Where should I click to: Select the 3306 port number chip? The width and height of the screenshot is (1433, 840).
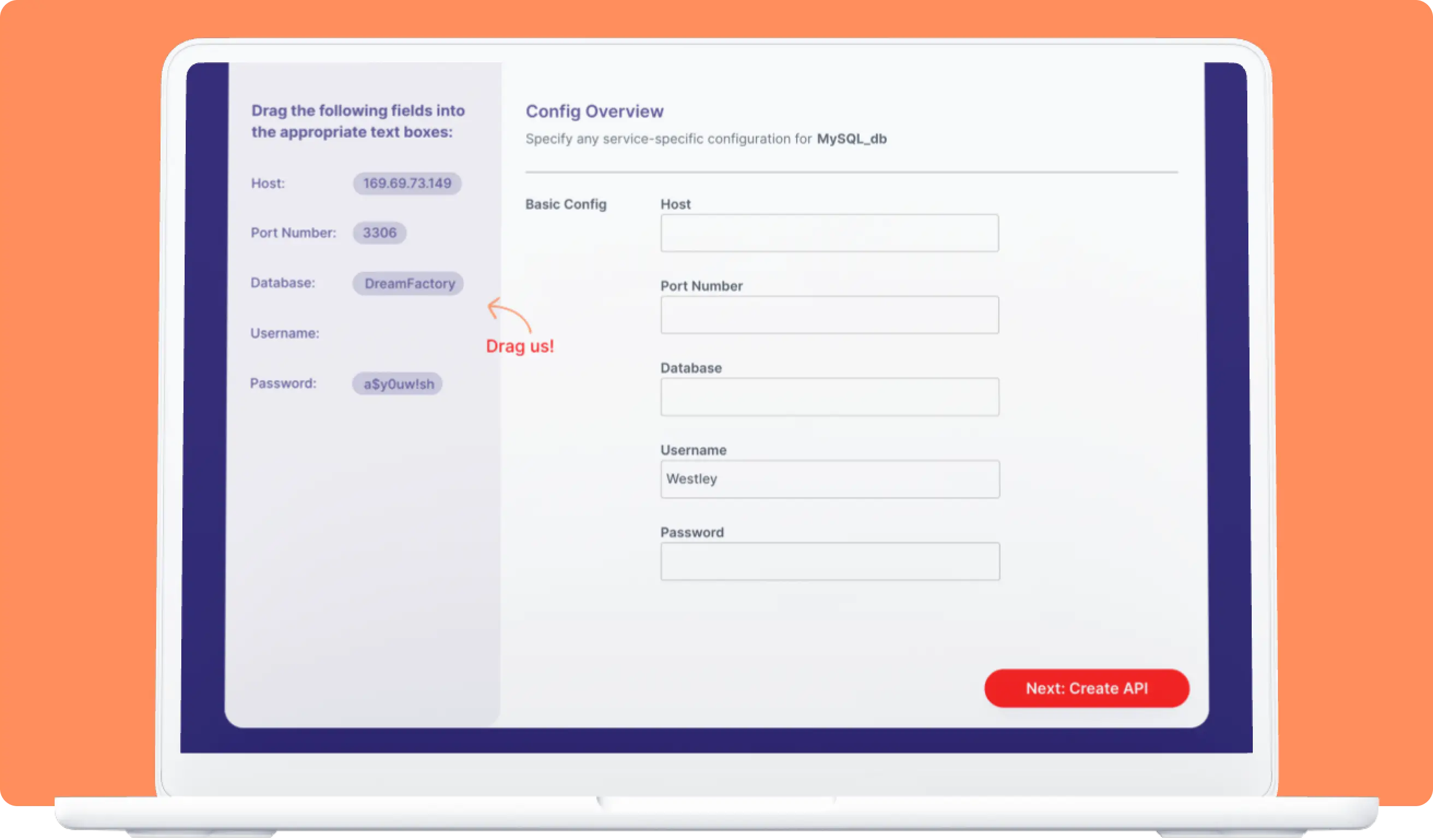pos(380,233)
